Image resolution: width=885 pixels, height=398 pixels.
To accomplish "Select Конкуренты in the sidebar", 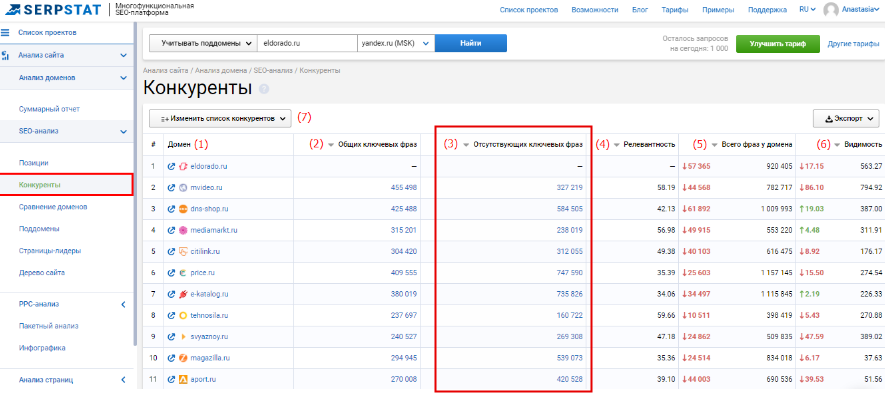I will tap(40, 185).
